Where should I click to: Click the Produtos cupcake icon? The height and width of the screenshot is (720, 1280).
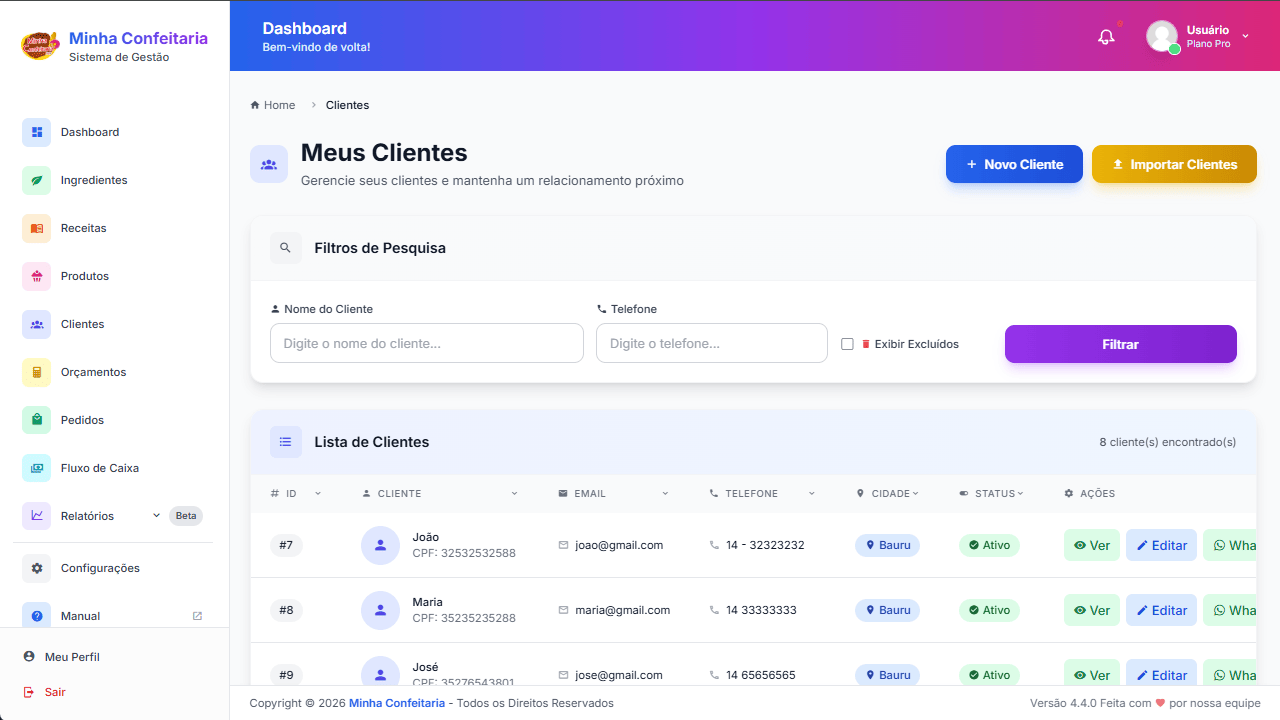click(37, 276)
